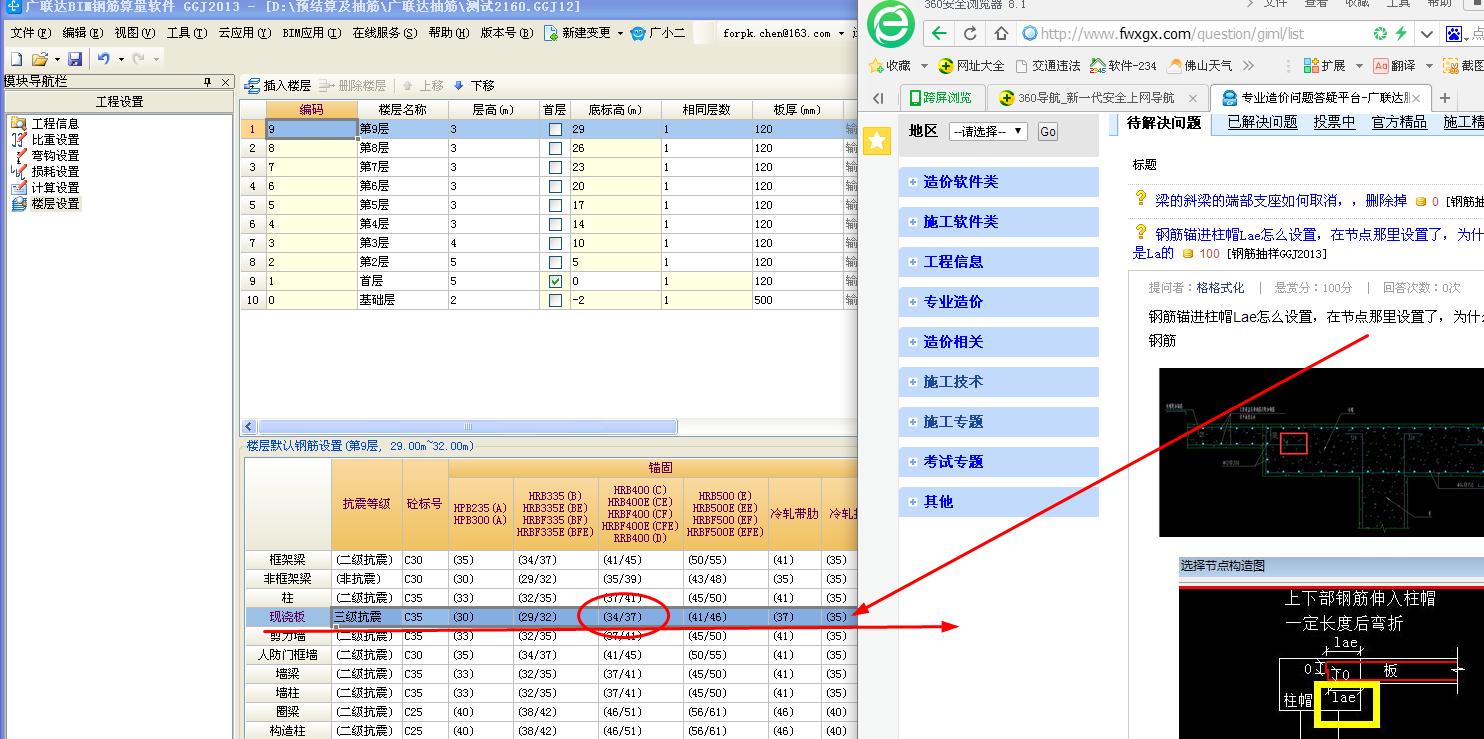Toggle 首层 checkbox for 第5层
The height and width of the screenshot is (739, 1484).
(x=555, y=206)
